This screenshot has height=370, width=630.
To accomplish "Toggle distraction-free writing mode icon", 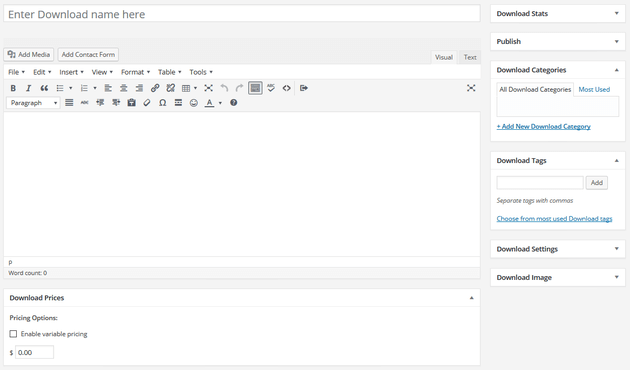I will tap(471, 88).
